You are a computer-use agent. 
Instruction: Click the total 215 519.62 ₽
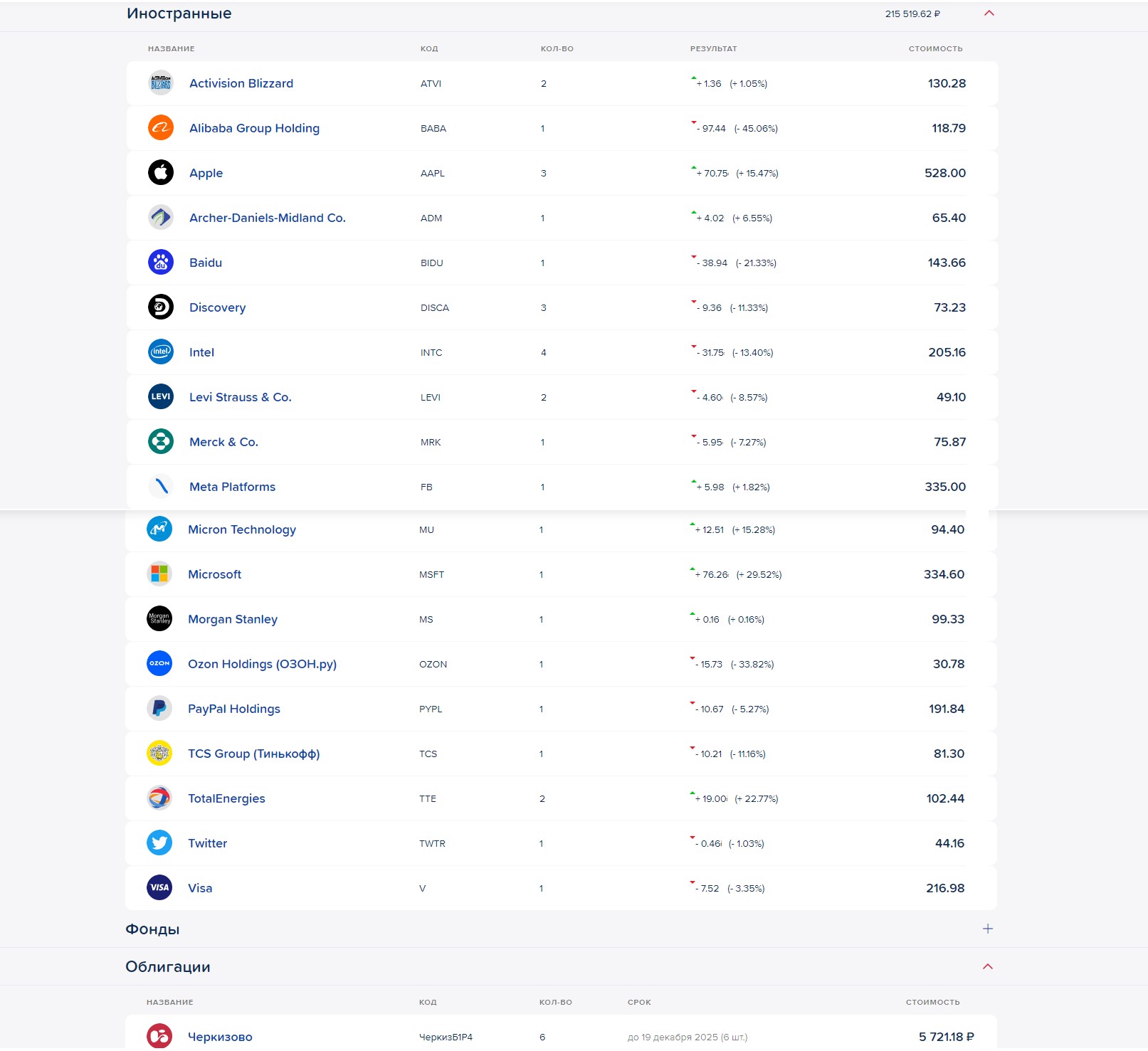click(912, 14)
